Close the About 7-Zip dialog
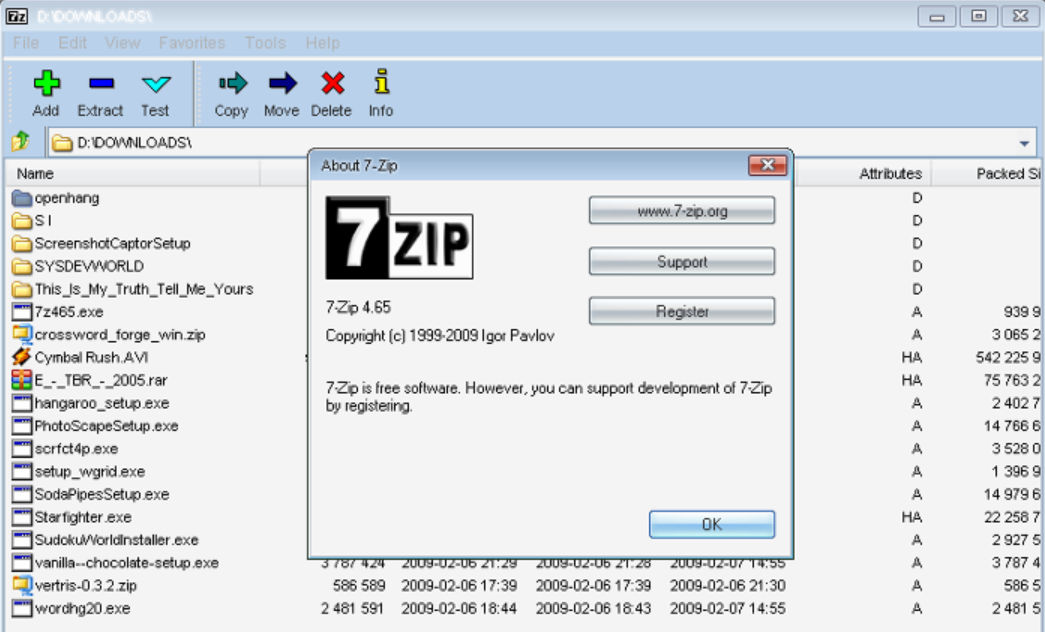The height and width of the screenshot is (632, 1045). pos(768,165)
